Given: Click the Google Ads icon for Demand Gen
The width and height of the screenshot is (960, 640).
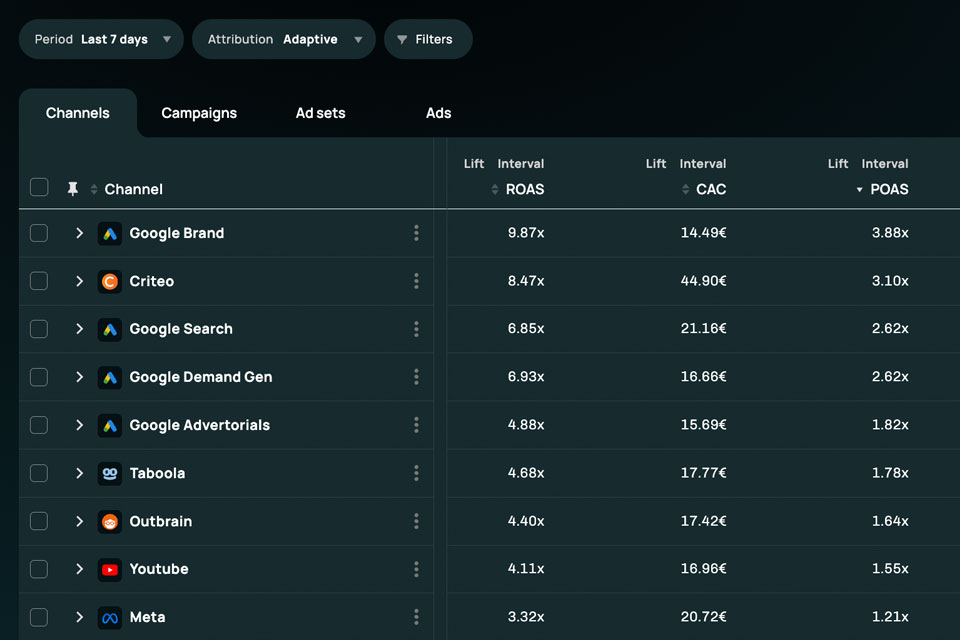Looking at the screenshot, I should [110, 377].
